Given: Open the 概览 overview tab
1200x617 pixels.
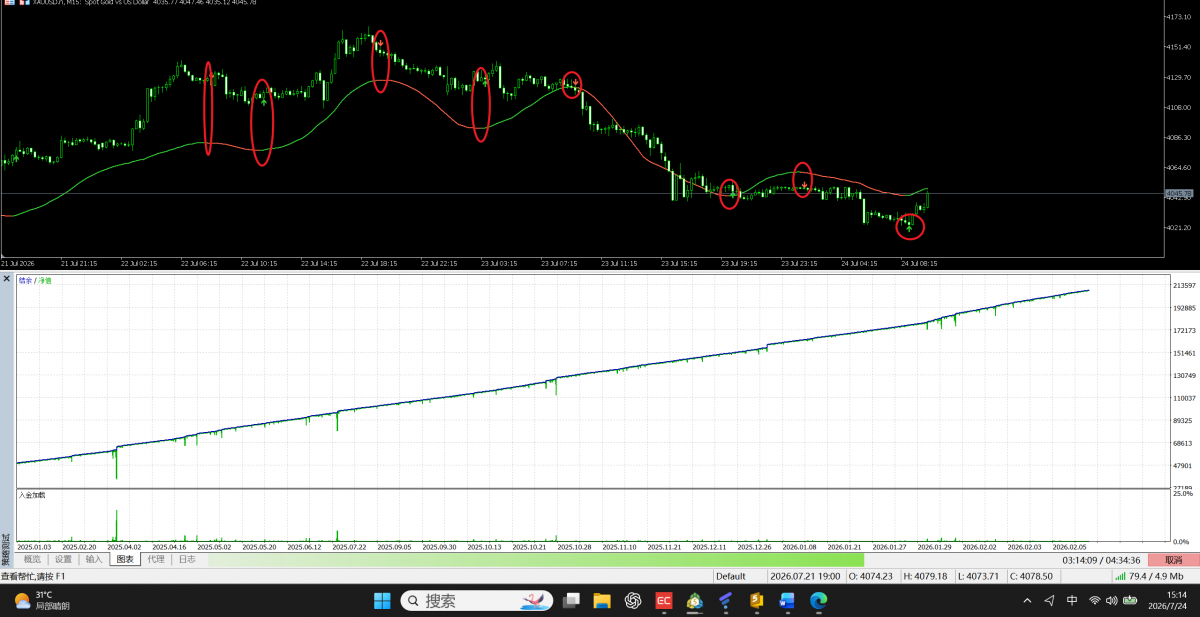Looking at the screenshot, I should click(x=33, y=560).
